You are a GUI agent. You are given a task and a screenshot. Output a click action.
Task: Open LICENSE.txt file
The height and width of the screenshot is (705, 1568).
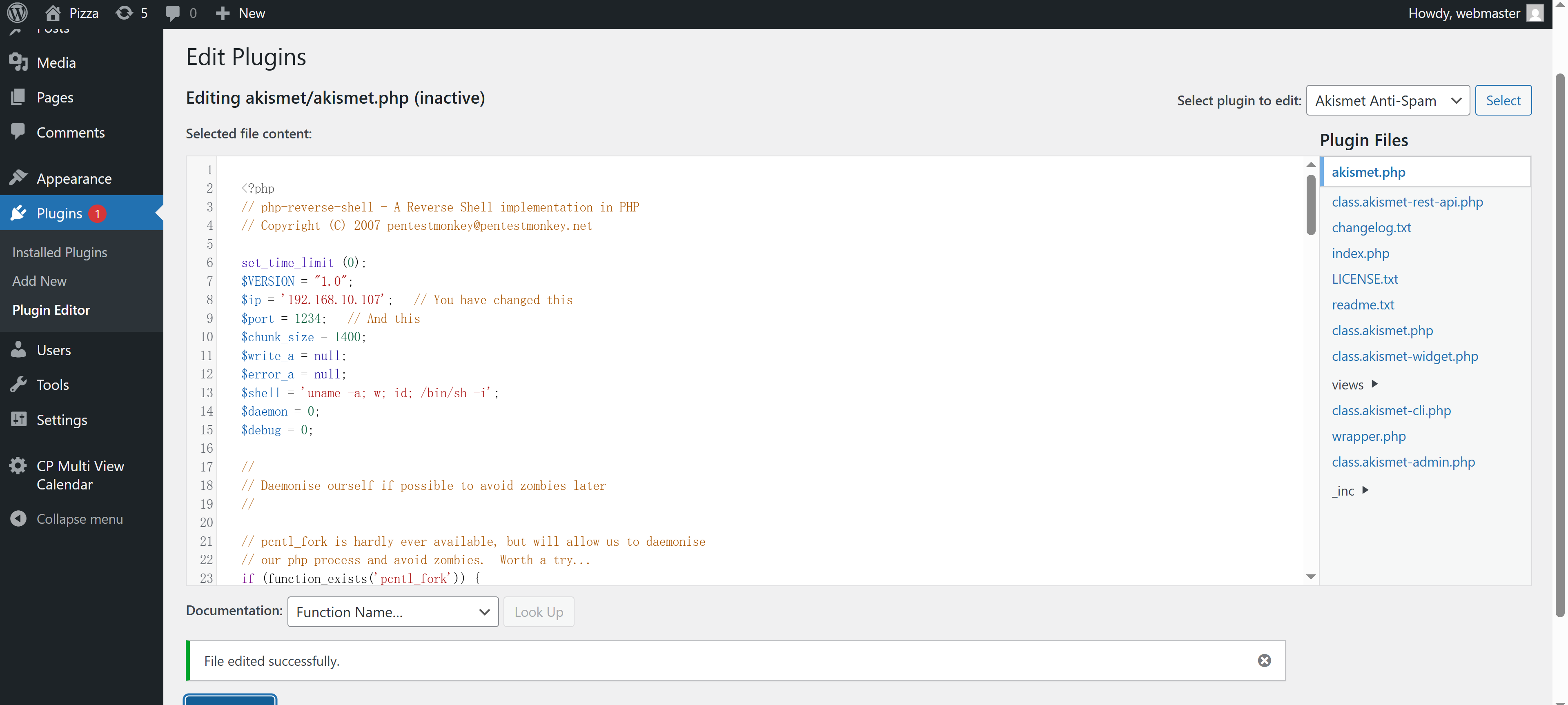(x=1365, y=278)
